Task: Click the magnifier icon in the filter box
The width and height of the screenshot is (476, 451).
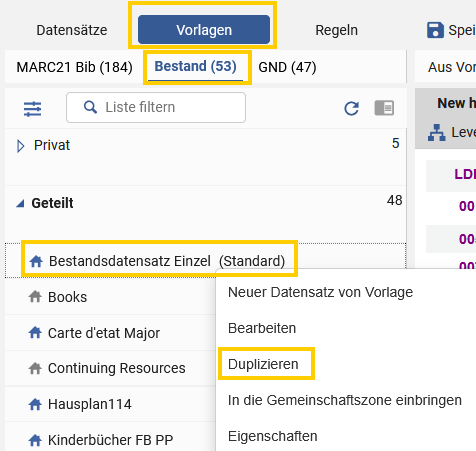Action: (x=90, y=107)
